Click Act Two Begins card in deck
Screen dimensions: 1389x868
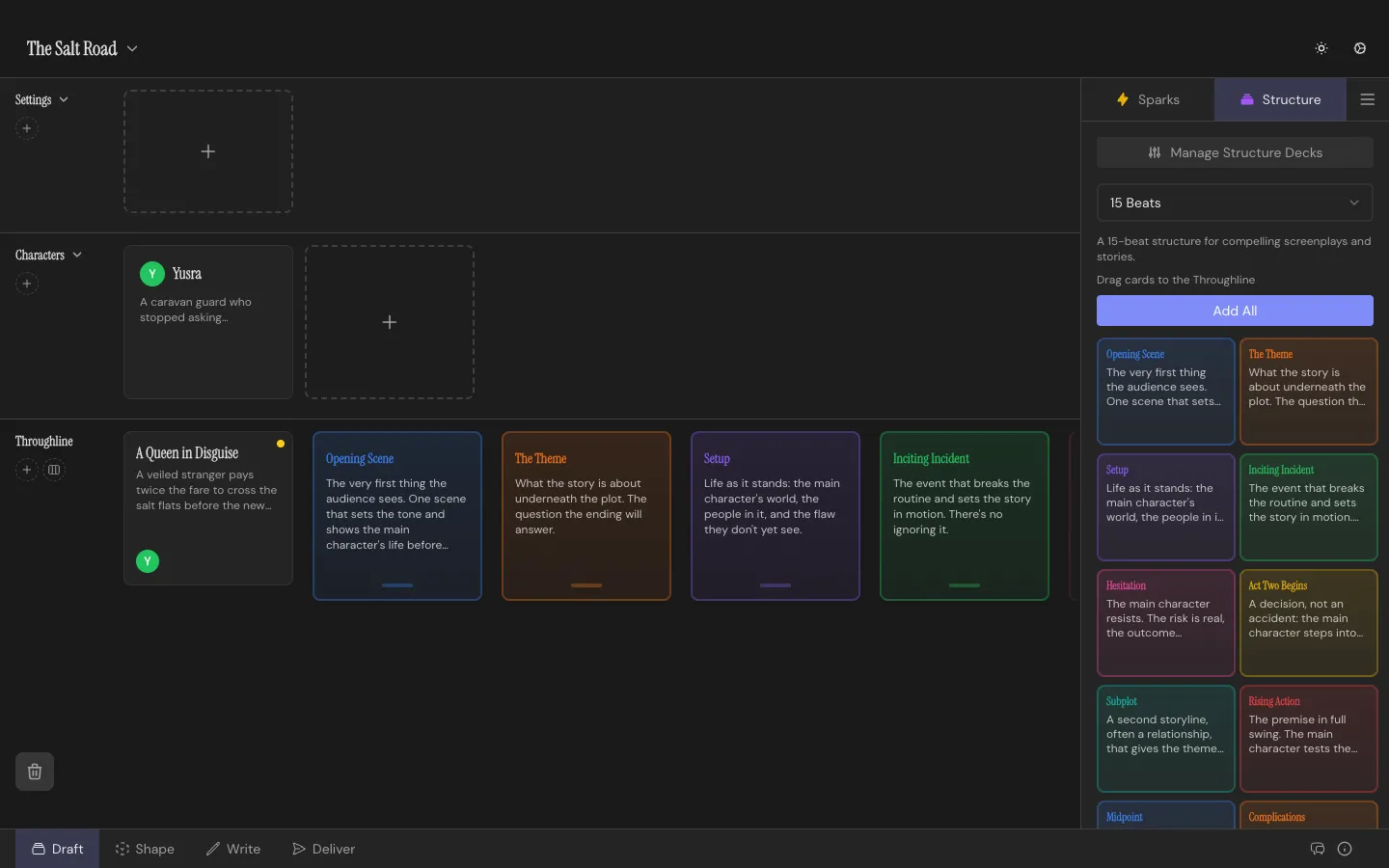point(1309,623)
